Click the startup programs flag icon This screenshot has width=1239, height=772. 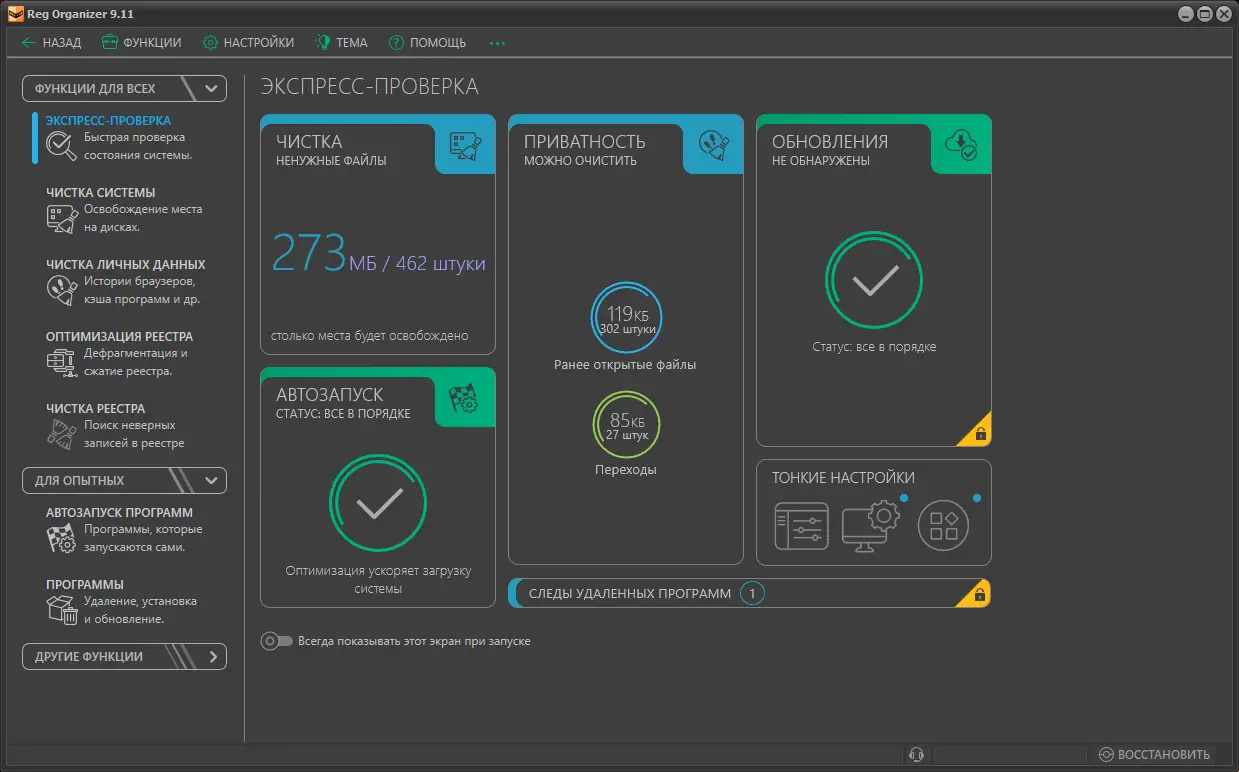coord(61,539)
